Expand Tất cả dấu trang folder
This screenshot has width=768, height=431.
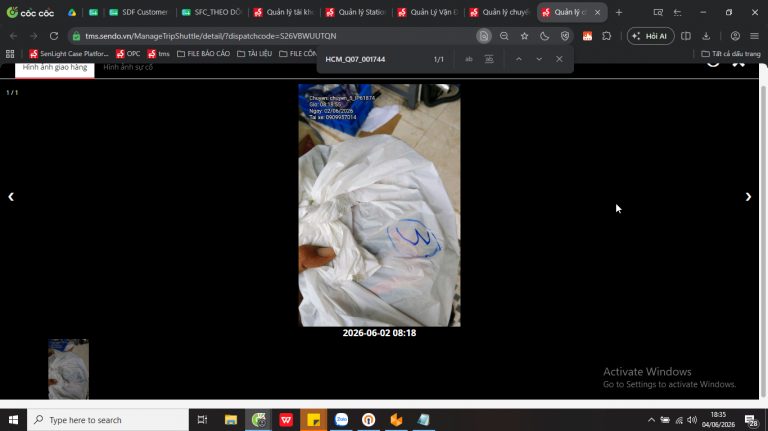pos(731,54)
